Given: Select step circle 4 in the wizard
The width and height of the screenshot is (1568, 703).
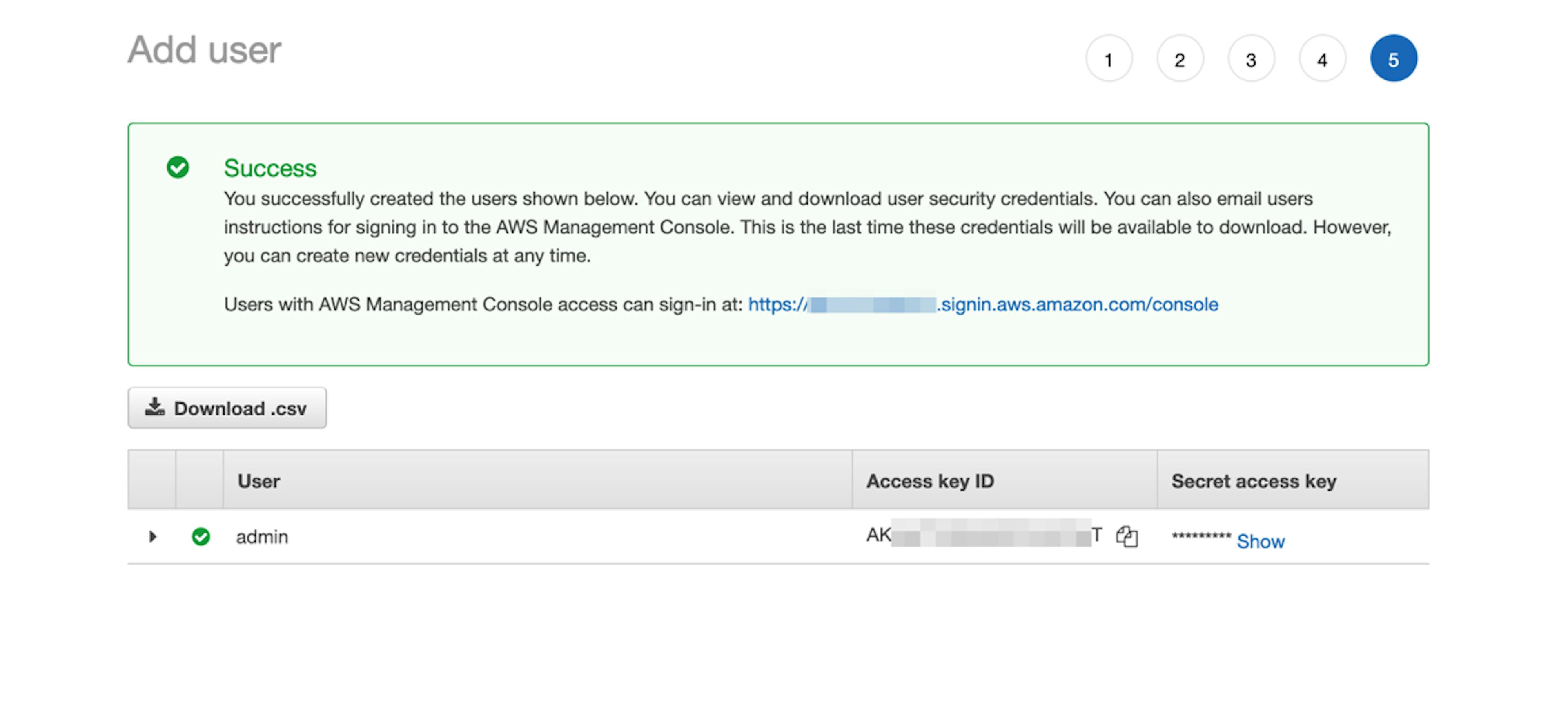Looking at the screenshot, I should point(1322,59).
